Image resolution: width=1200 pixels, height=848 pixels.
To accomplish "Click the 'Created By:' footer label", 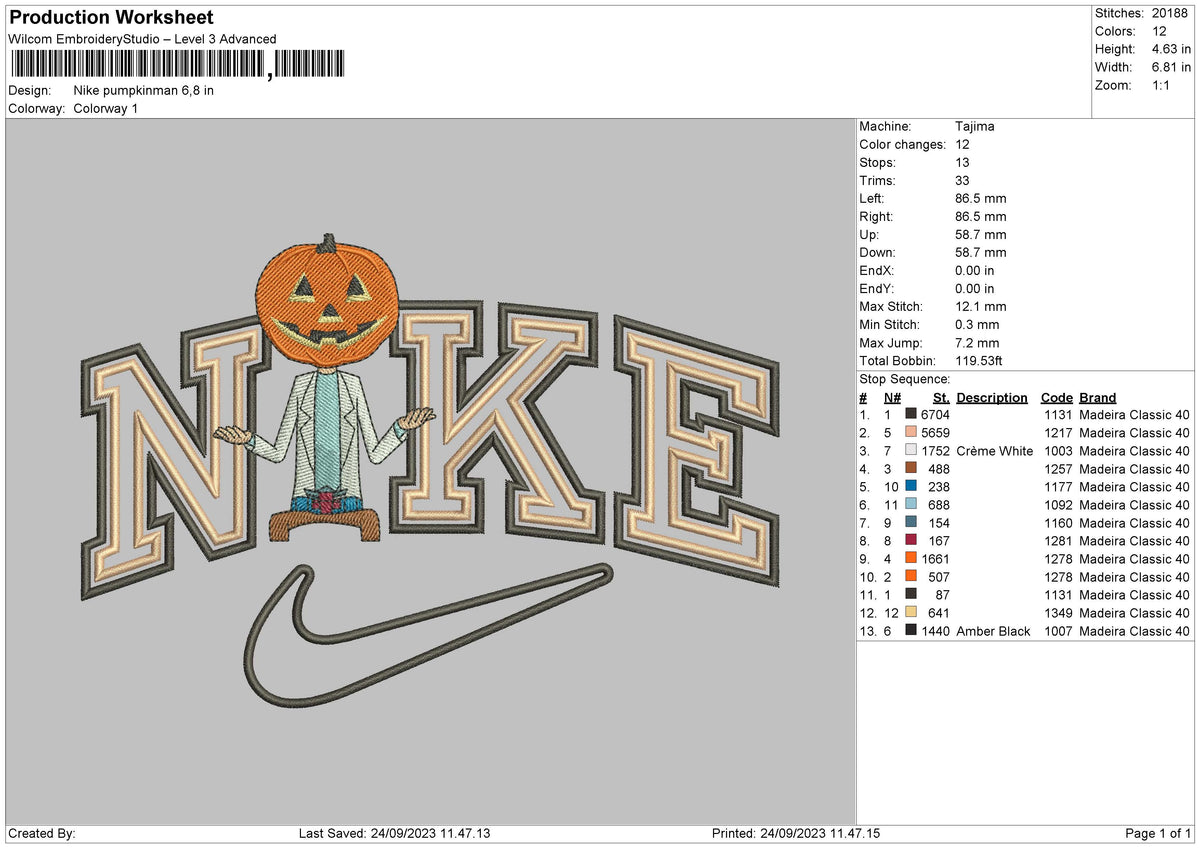I will pyautogui.click(x=42, y=833).
